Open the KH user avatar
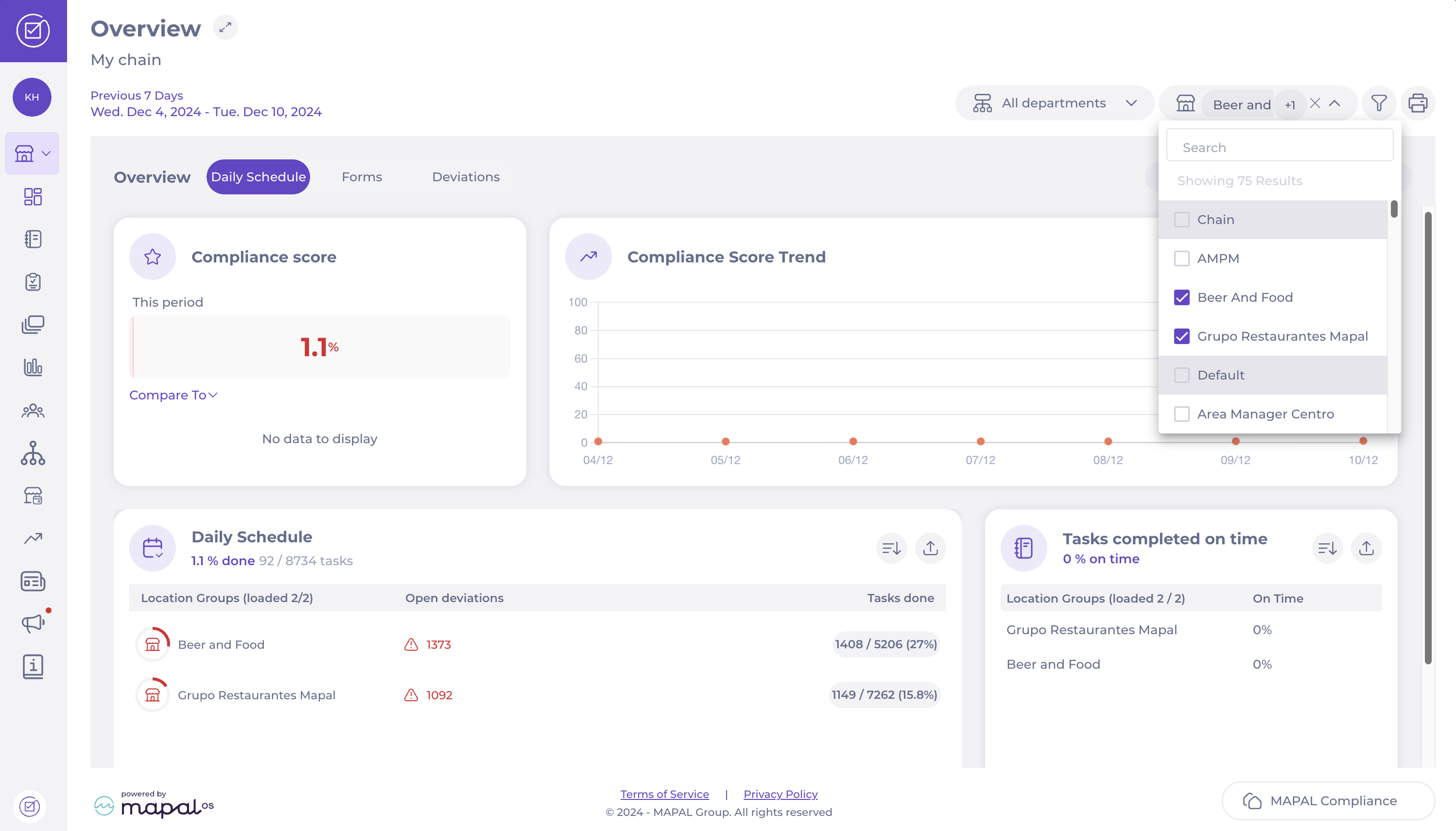The height and width of the screenshot is (831, 1456). click(x=32, y=97)
